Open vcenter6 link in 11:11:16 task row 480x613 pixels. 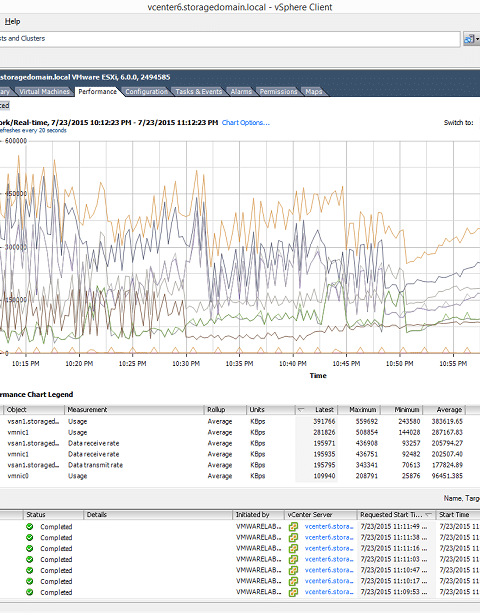(x=329, y=548)
